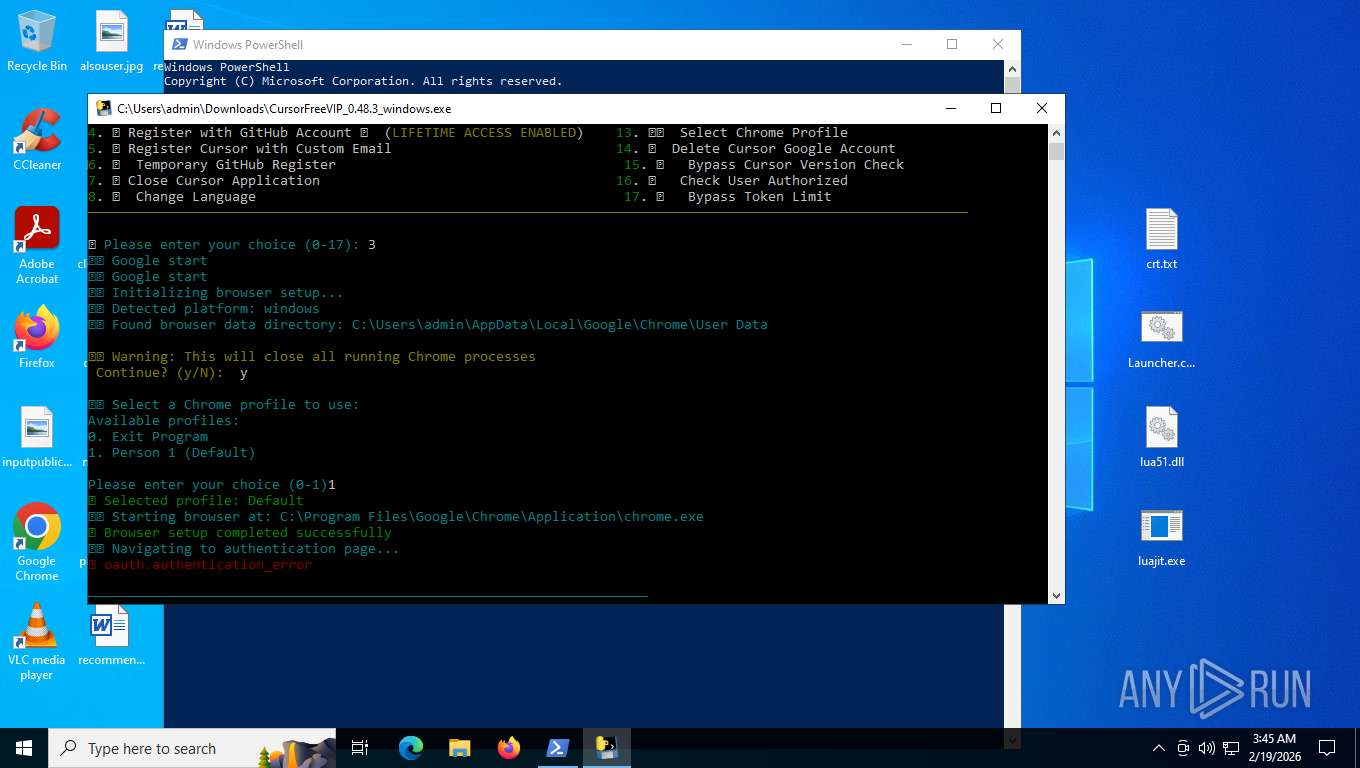
Task: Launch Google Chrome desktop shortcut
Action: coord(37,542)
